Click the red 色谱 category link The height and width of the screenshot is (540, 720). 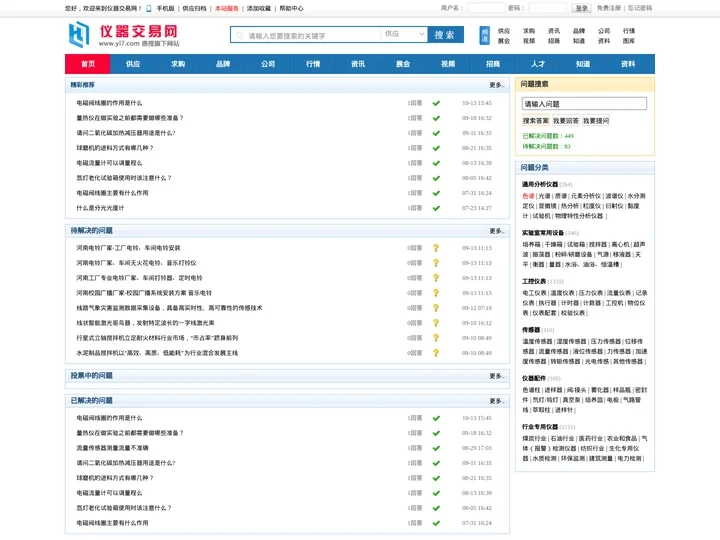tap(528, 196)
